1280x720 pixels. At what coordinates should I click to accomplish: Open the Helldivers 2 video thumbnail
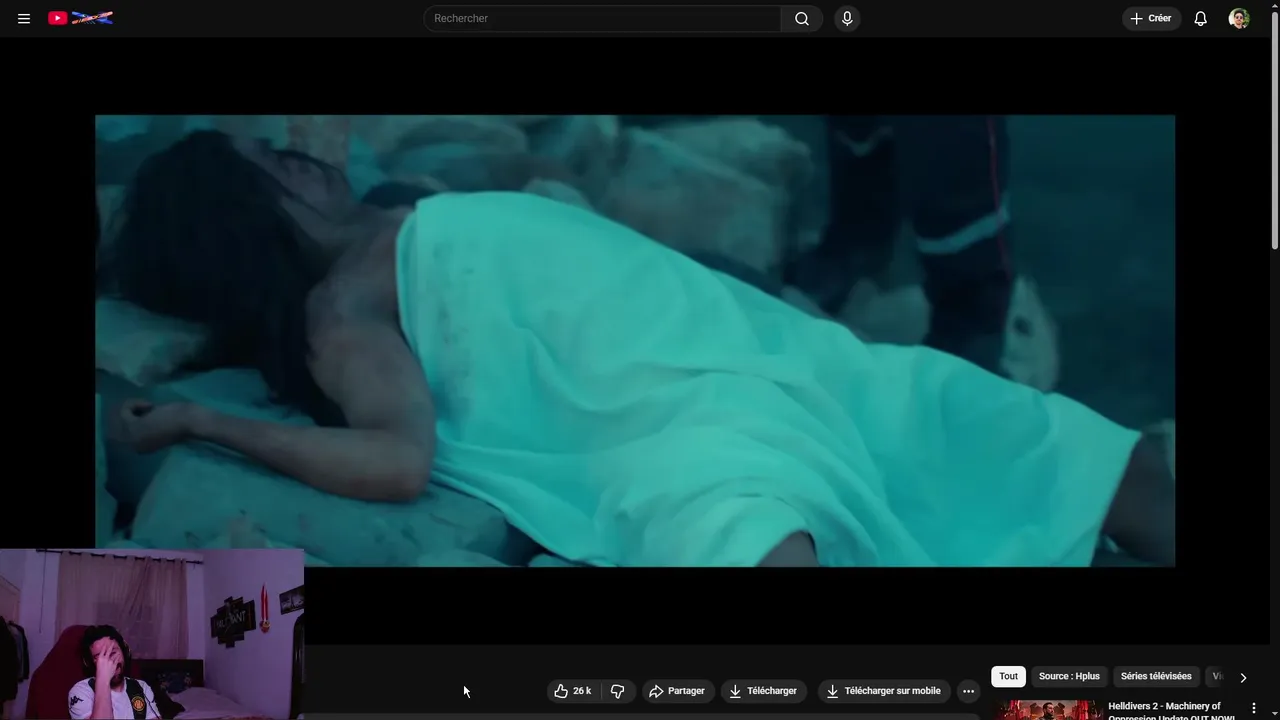1047,710
